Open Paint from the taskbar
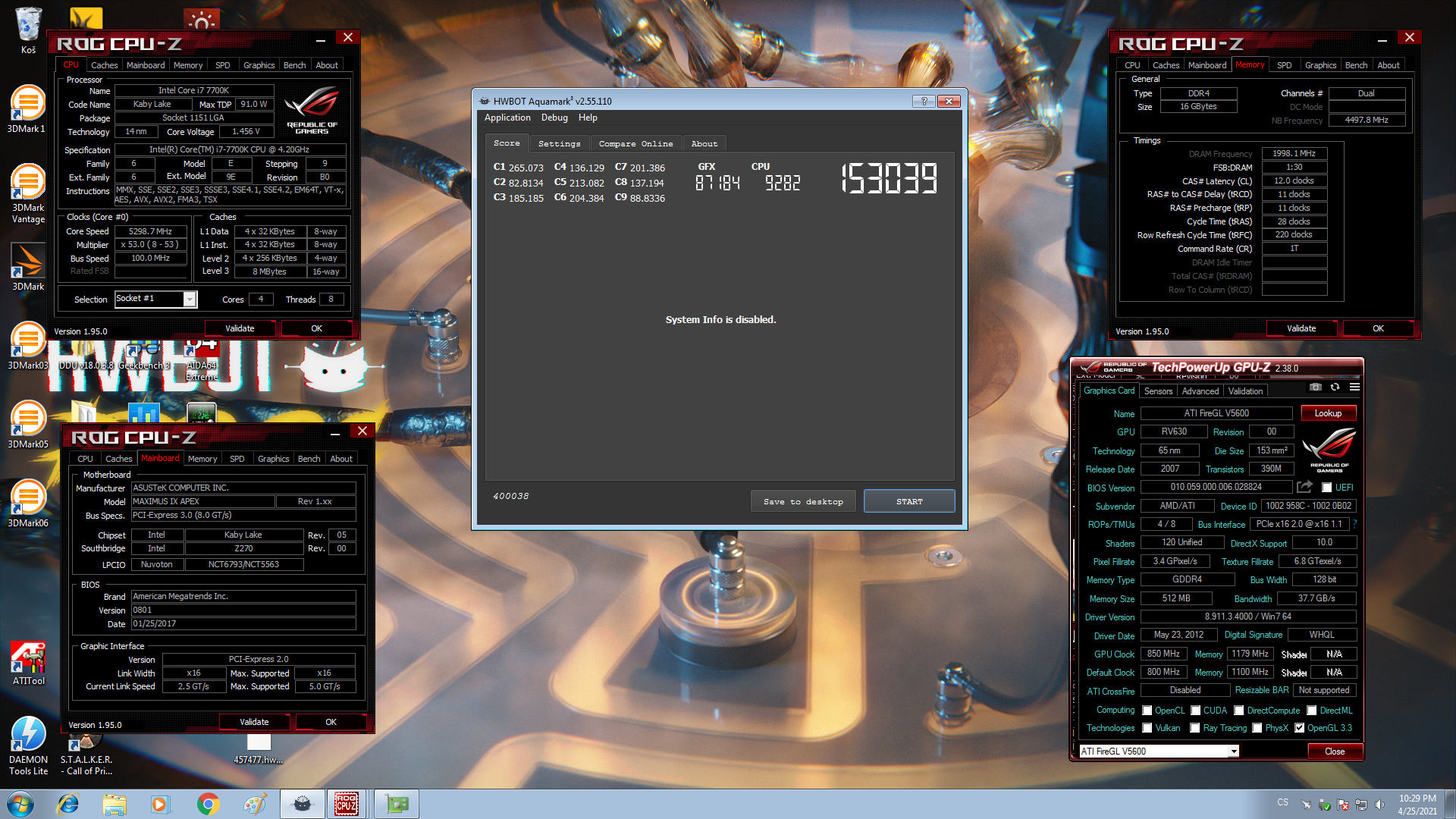The image size is (1456, 819). tap(255, 804)
